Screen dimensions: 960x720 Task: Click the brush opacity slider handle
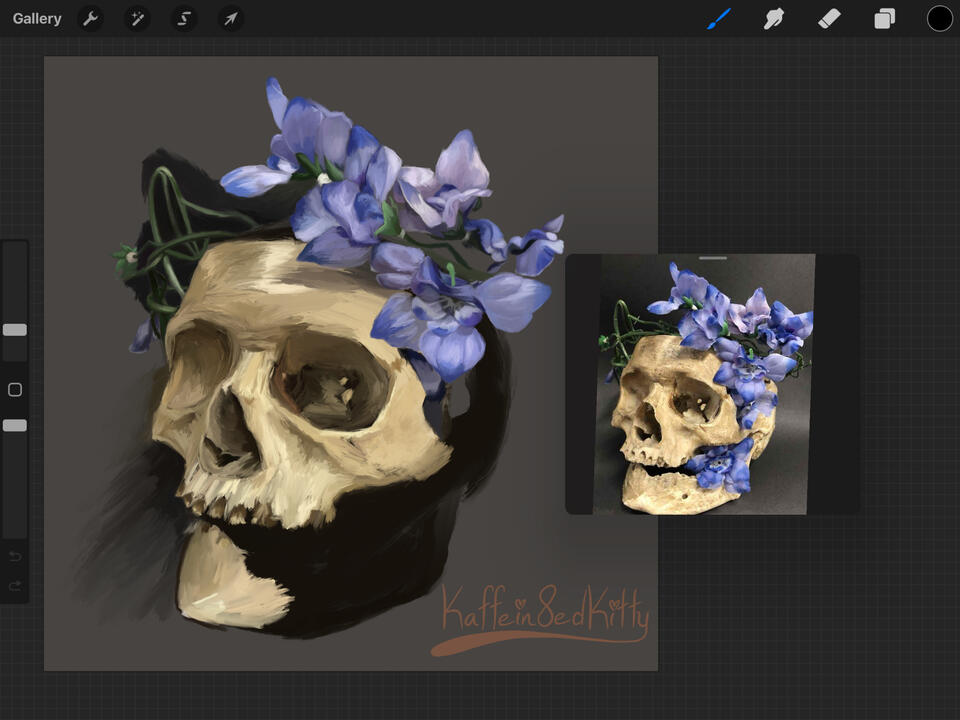(x=15, y=426)
